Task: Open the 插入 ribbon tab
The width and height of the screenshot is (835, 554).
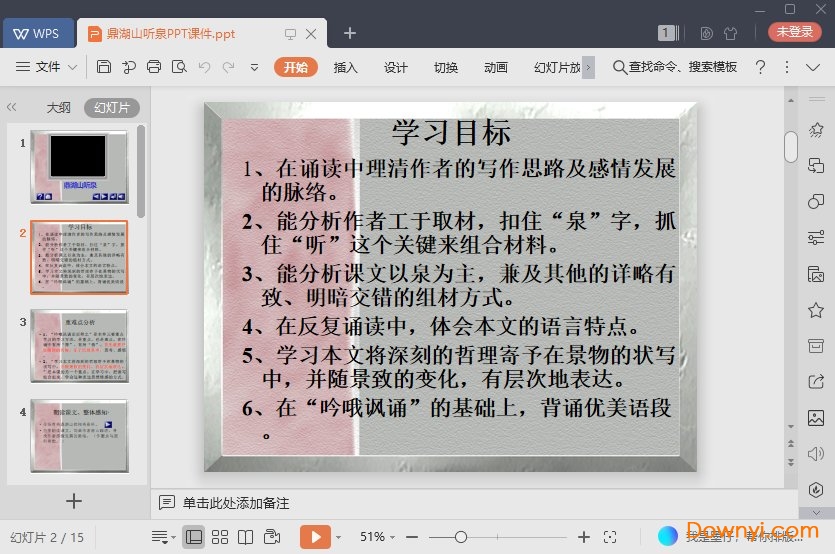Action: [x=345, y=67]
